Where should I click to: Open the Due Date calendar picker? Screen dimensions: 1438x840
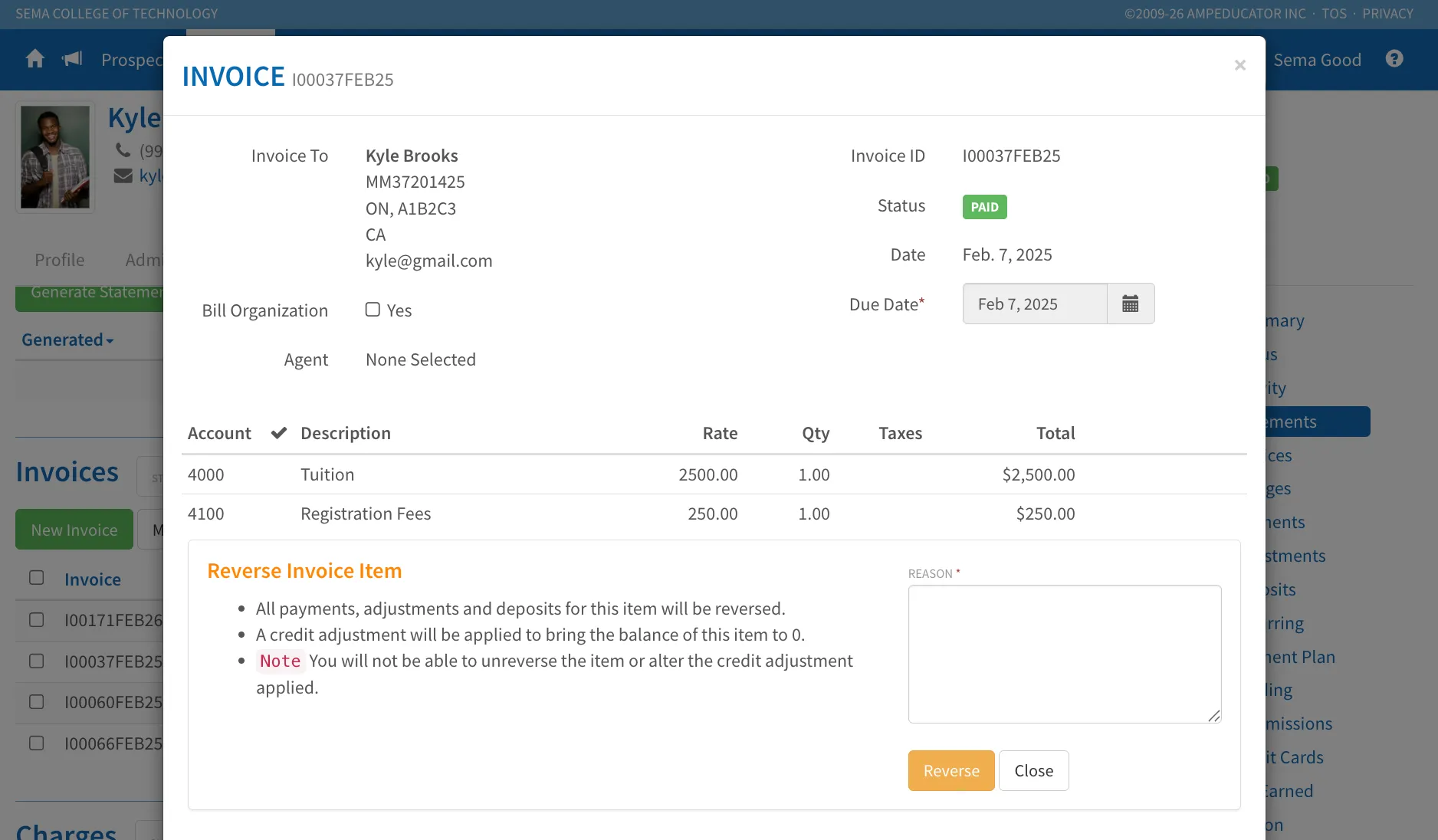(1131, 304)
